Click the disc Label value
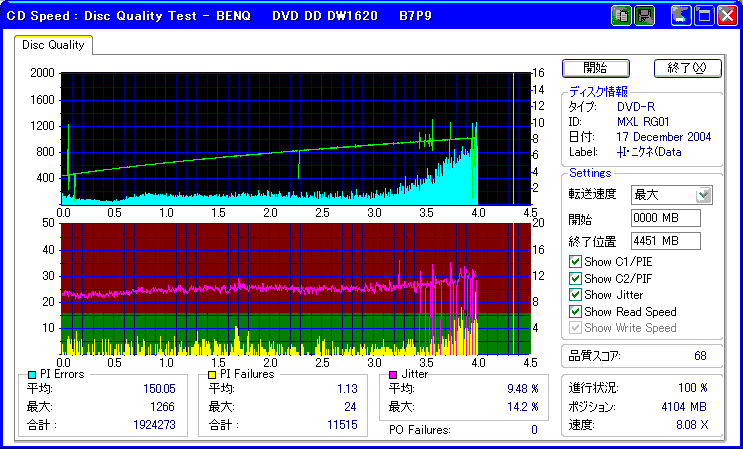 [x=649, y=152]
